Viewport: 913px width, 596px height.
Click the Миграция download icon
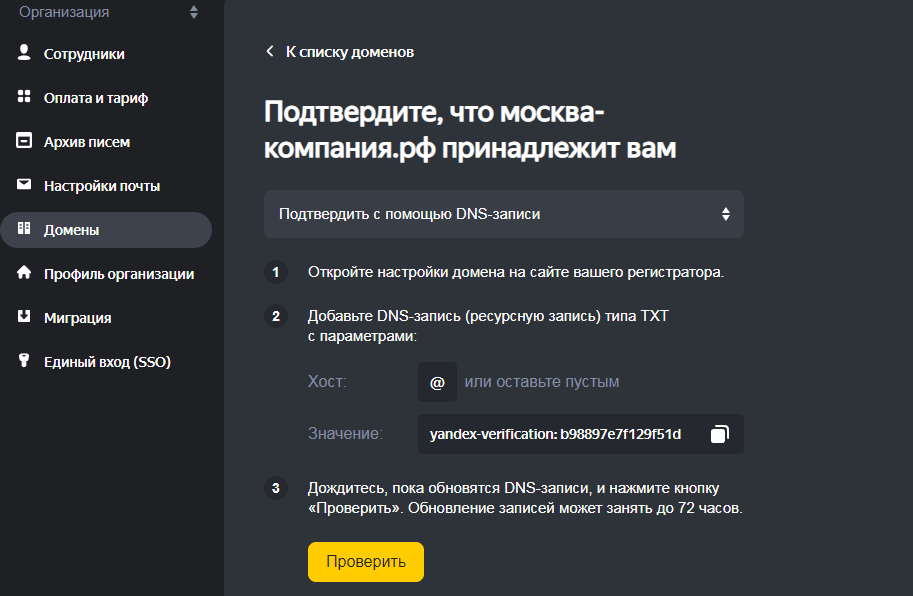(x=25, y=317)
